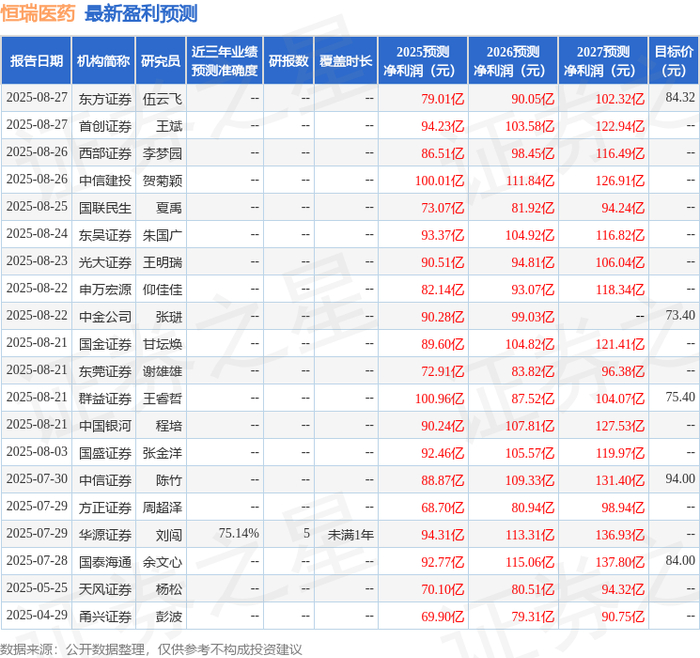700x658 pixels.
Task: Click researcher name 王明瑞
Action: tap(162, 262)
